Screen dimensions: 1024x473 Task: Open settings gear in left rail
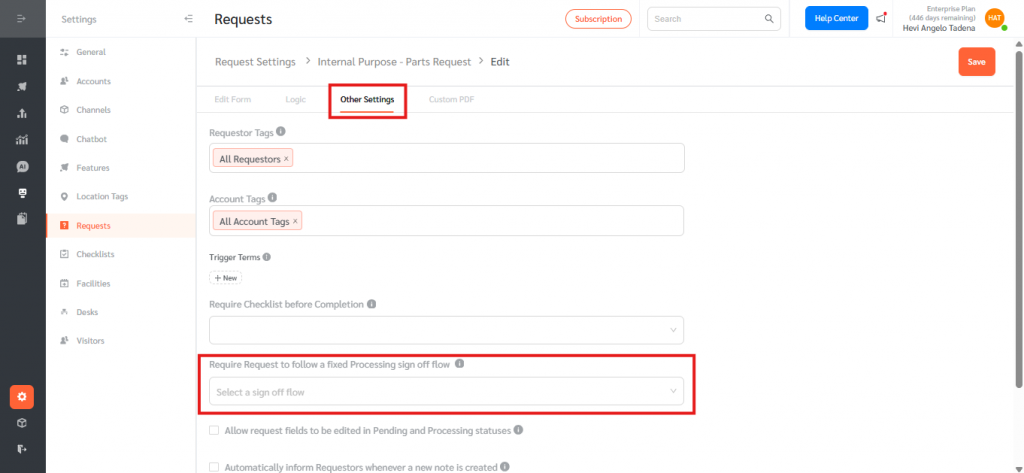point(22,397)
